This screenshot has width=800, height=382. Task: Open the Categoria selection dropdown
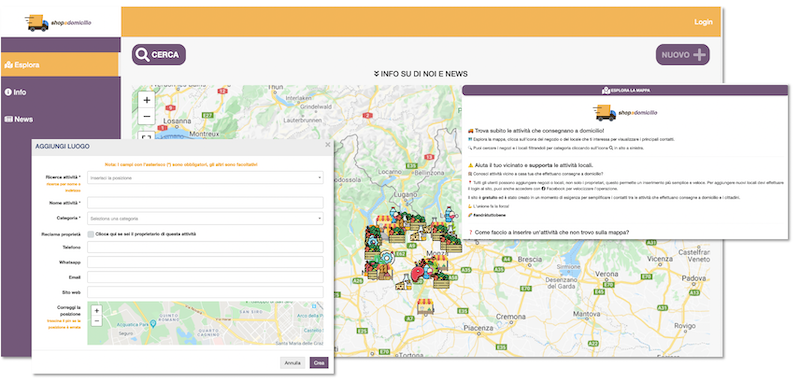[x=205, y=218]
